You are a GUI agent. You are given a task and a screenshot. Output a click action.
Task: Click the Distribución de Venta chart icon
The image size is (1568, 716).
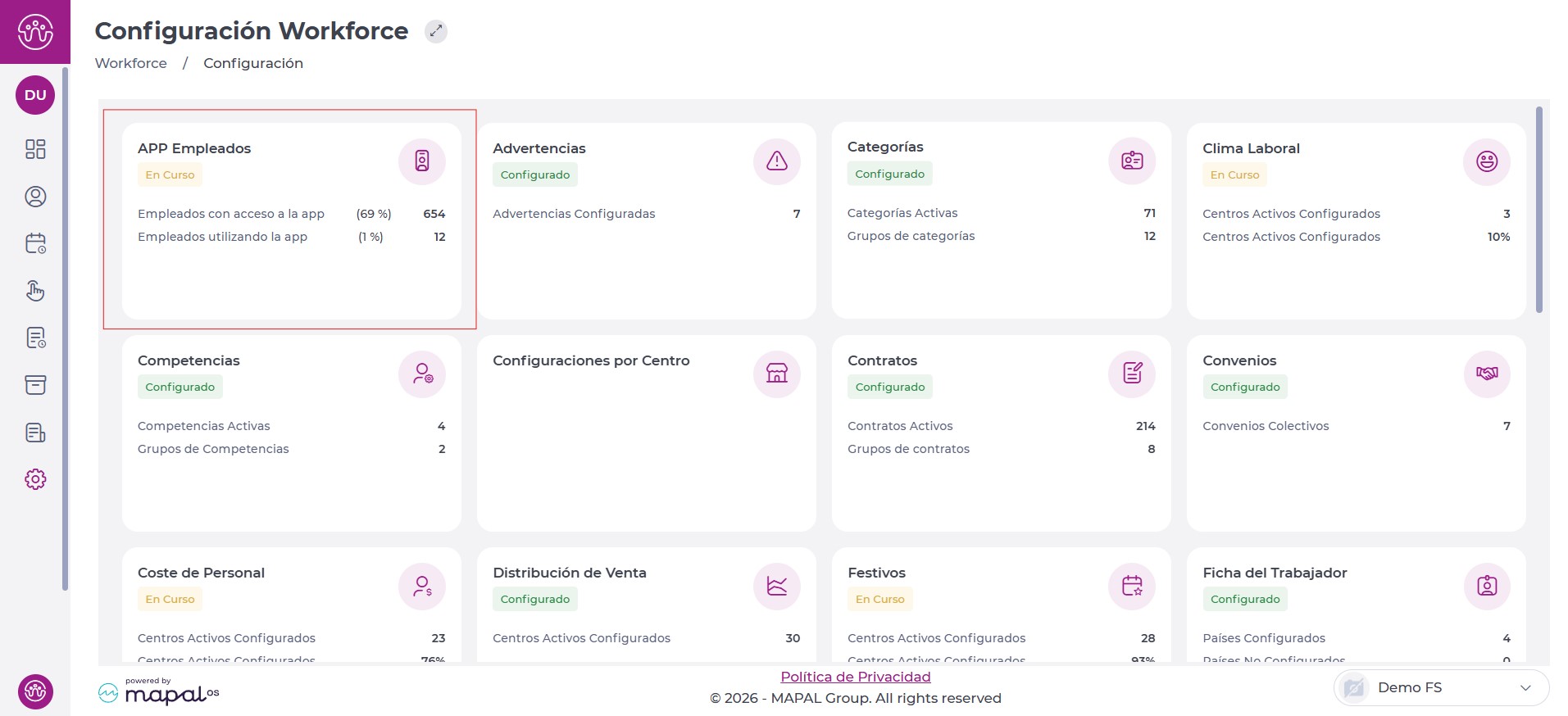point(776,586)
